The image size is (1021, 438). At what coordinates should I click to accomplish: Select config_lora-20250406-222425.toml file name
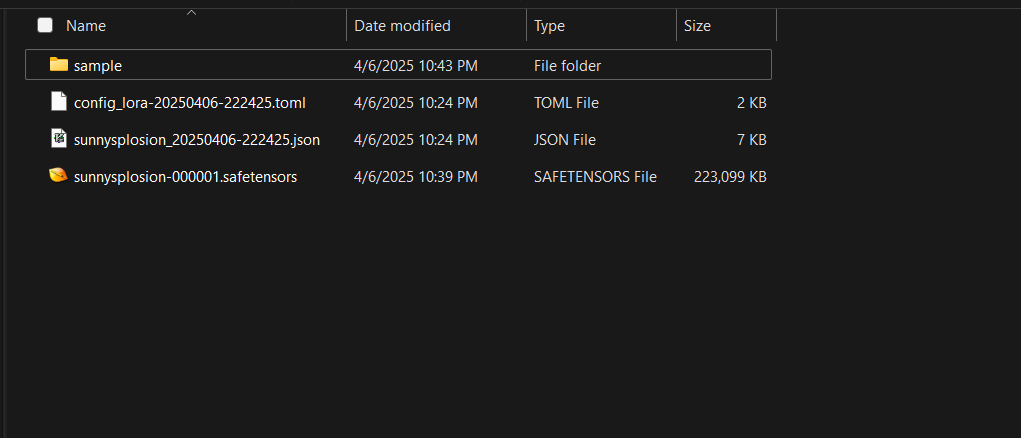click(189, 103)
